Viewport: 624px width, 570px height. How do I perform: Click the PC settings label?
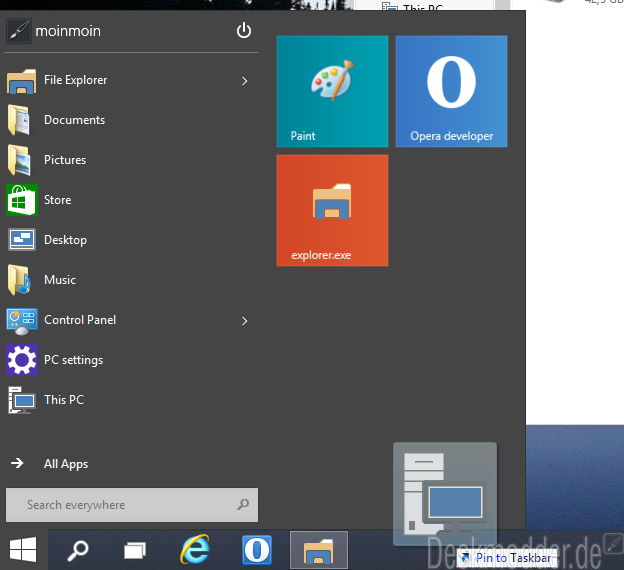[74, 360]
